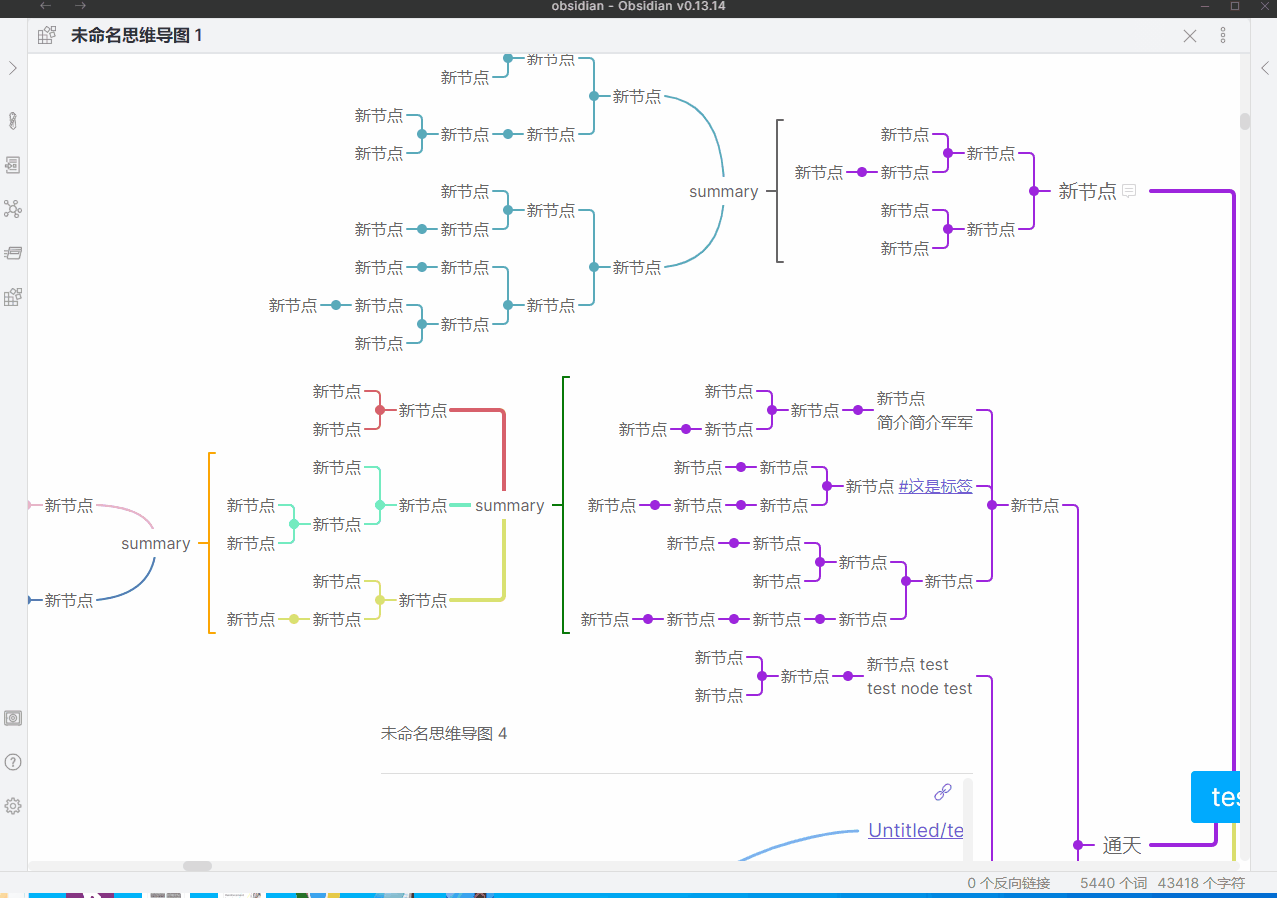Click the grid blocks ribbon icon
Viewport: 1277px width, 898px height.
[x=13, y=297]
